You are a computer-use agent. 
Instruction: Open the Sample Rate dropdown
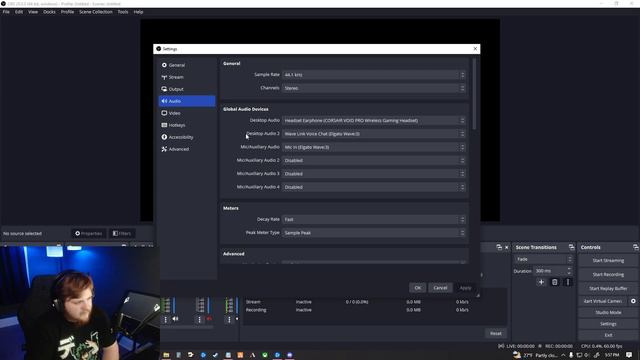pyautogui.click(x=373, y=75)
